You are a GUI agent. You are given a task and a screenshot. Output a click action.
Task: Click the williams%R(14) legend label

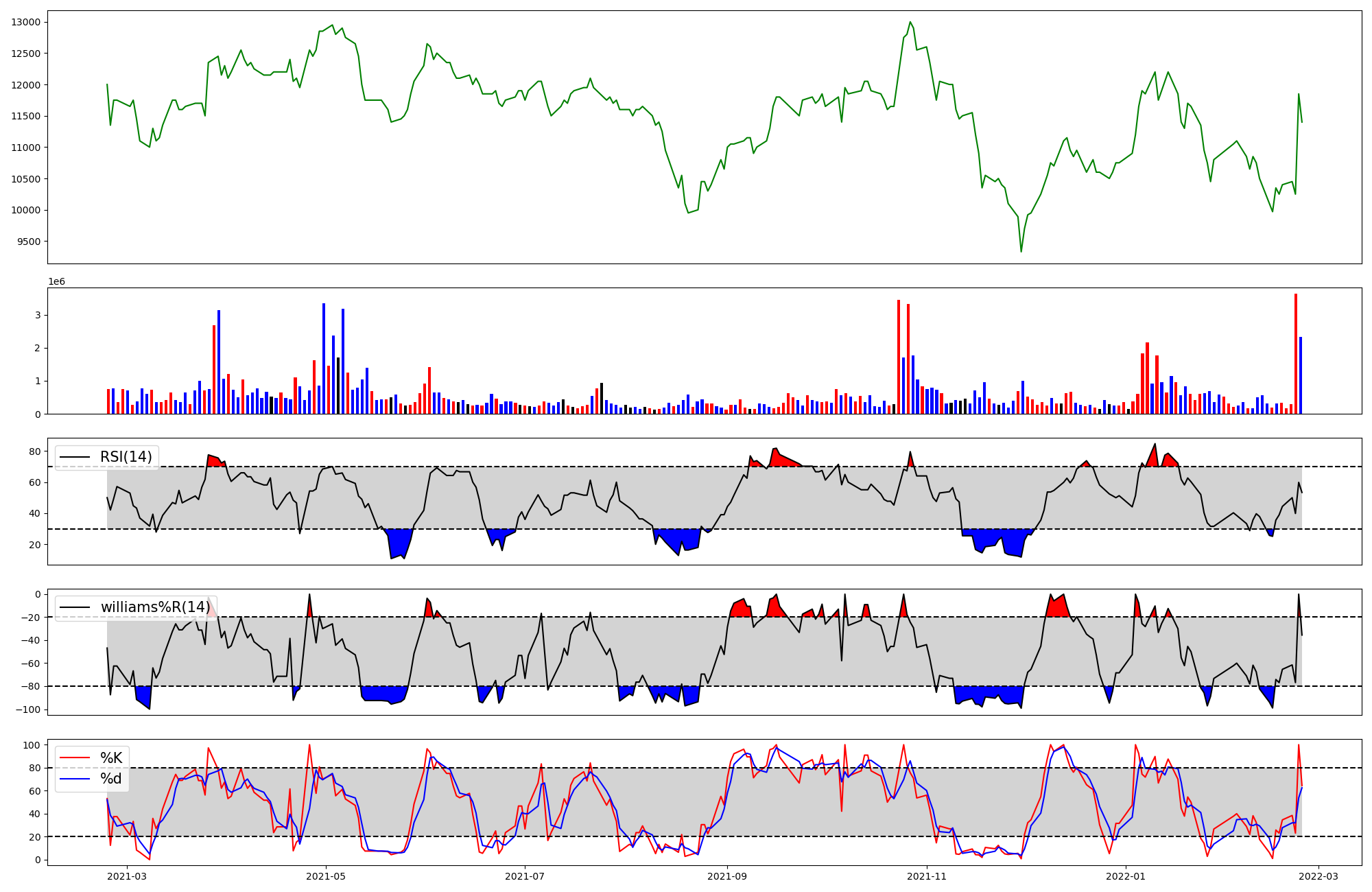[155, 607]
